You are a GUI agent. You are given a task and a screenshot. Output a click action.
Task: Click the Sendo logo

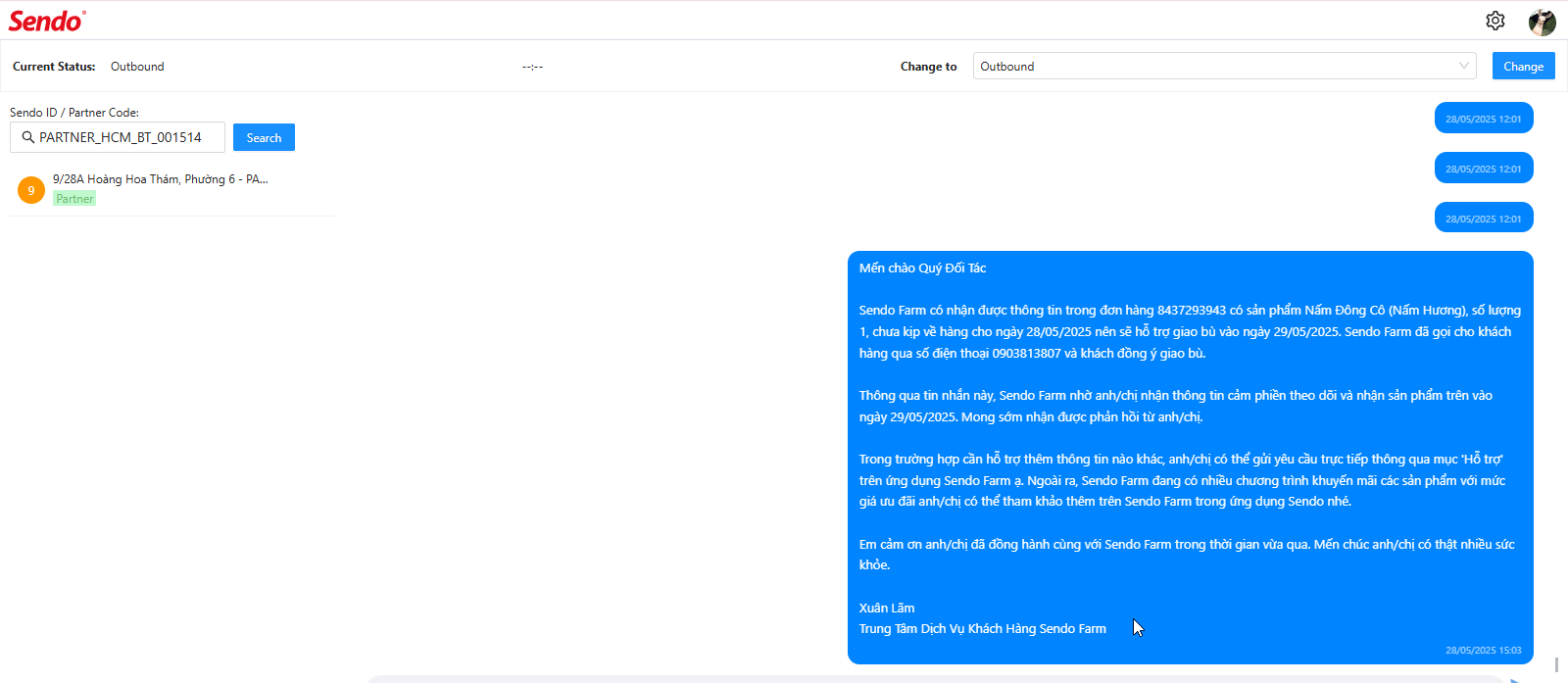tap(47, 21)
